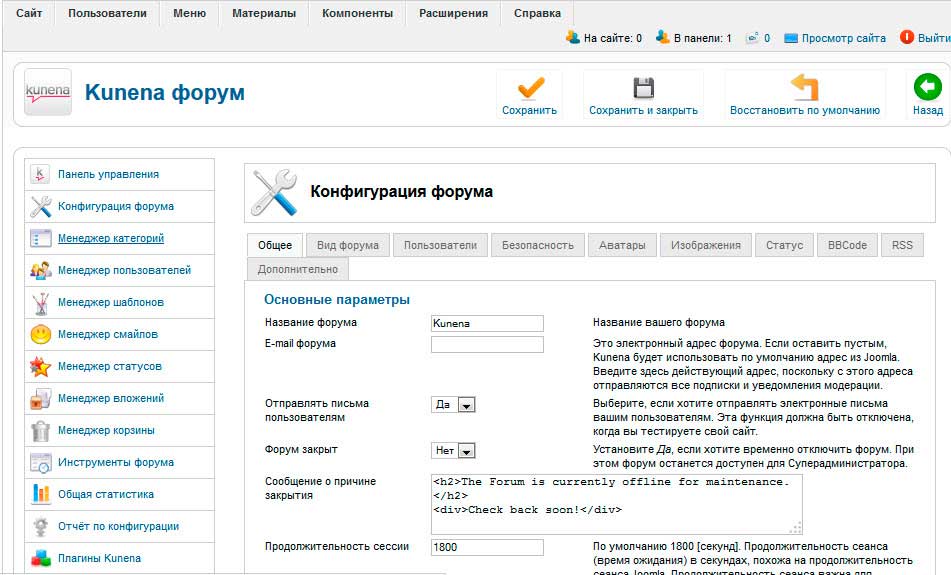
Task: Switch to the Вид форума tab
Action: coord(348,246)
